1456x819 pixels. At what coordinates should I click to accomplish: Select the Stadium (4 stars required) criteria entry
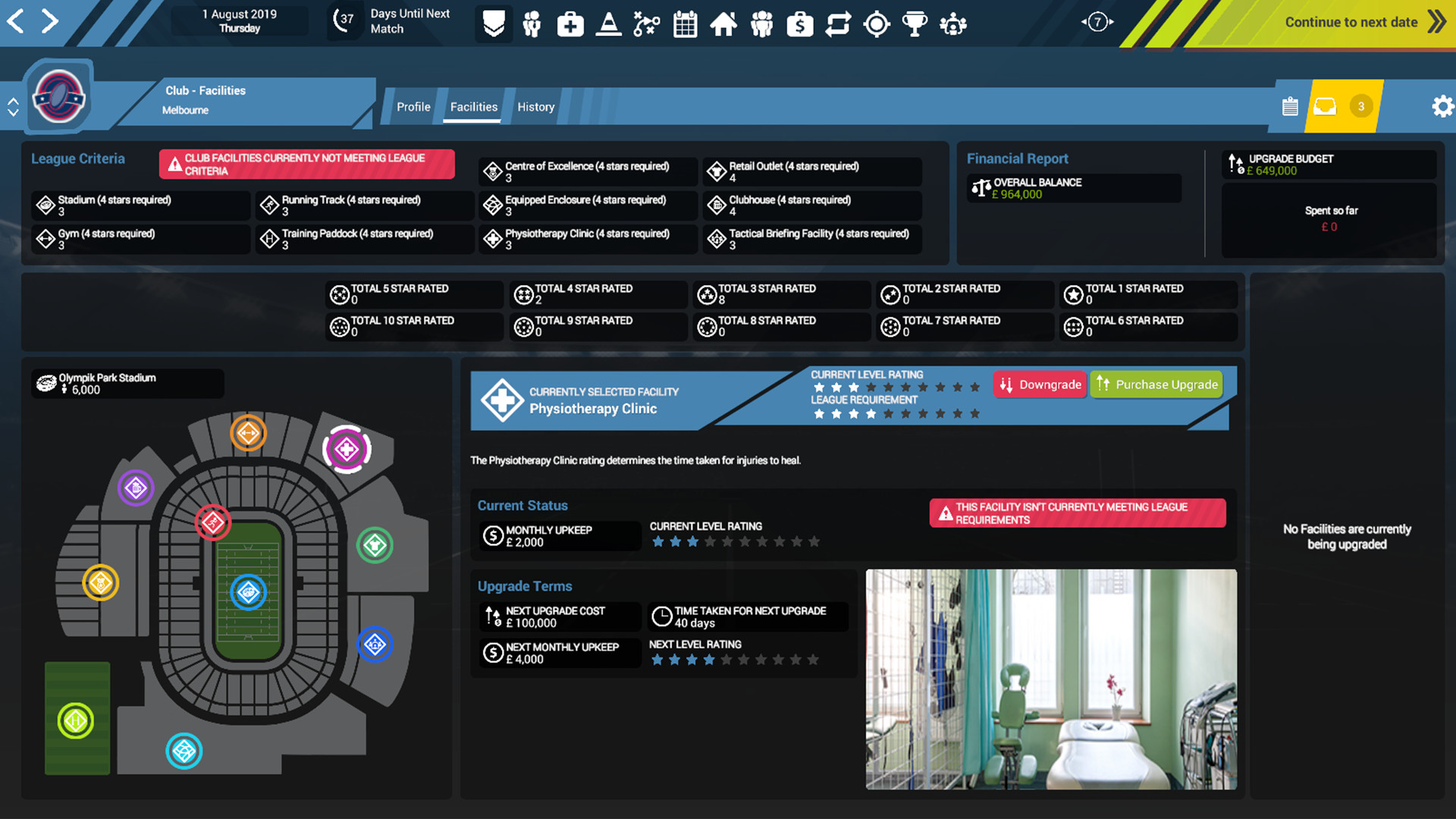[x=140, y=205]
